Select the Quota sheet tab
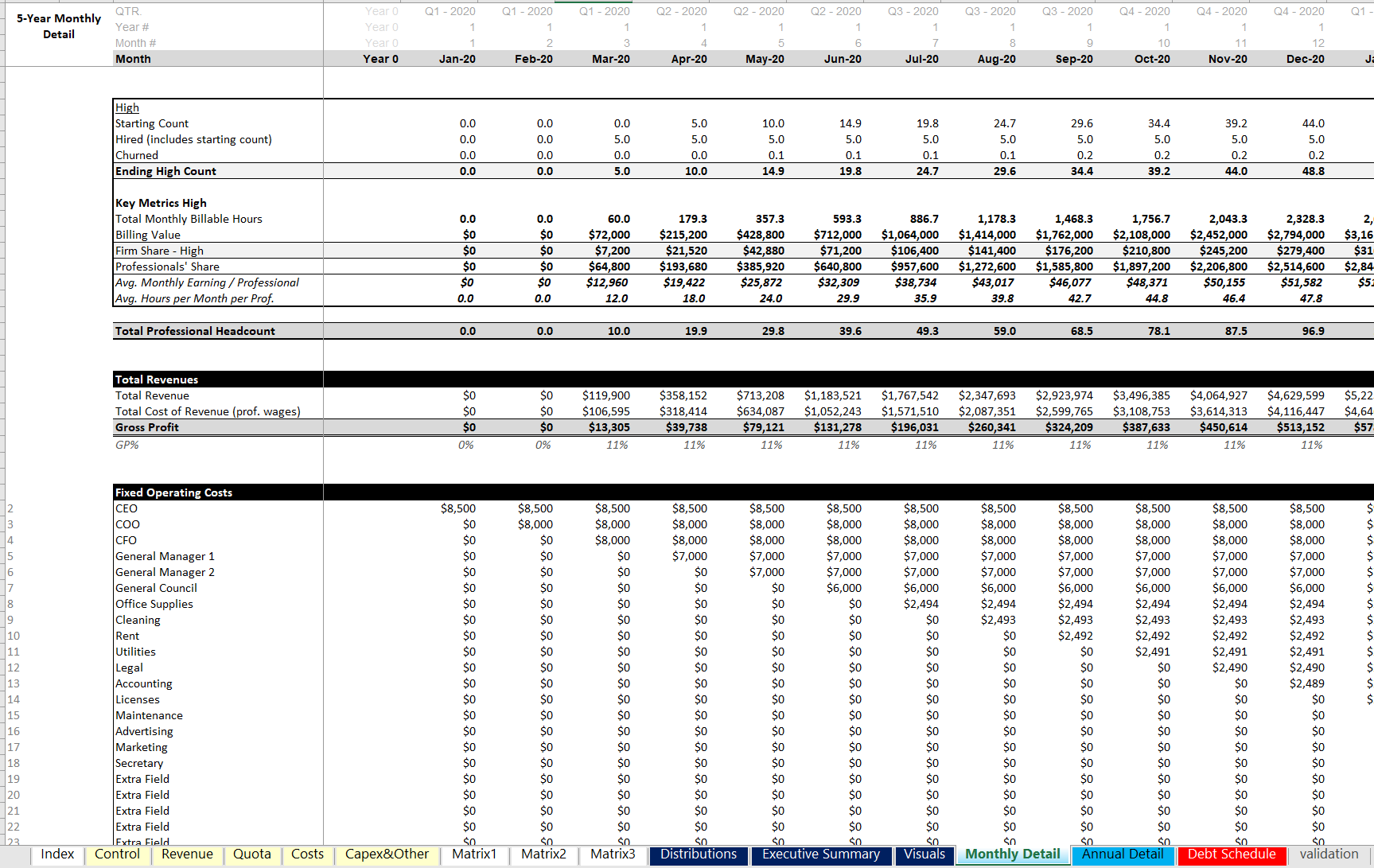This screenshot has height=868, width=1374. coord(252,854)
